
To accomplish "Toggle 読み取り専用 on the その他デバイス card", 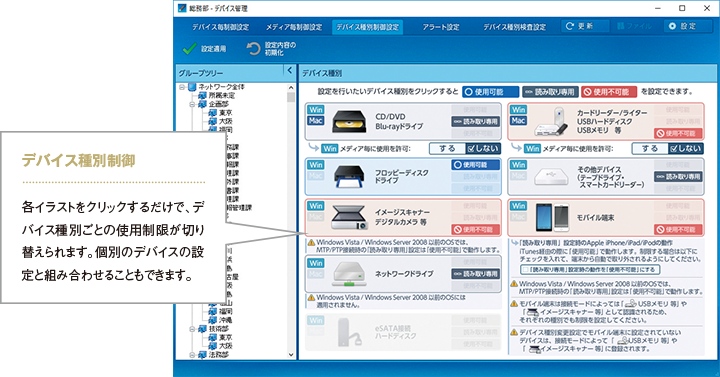I will [678, 177].
